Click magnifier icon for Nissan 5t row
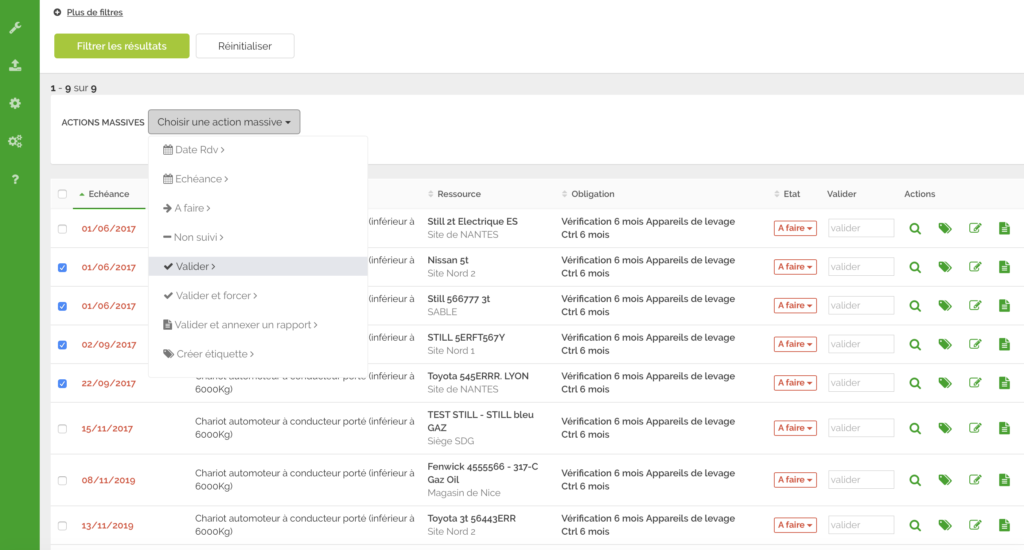The image size is (1024, 550). [914, 267]
